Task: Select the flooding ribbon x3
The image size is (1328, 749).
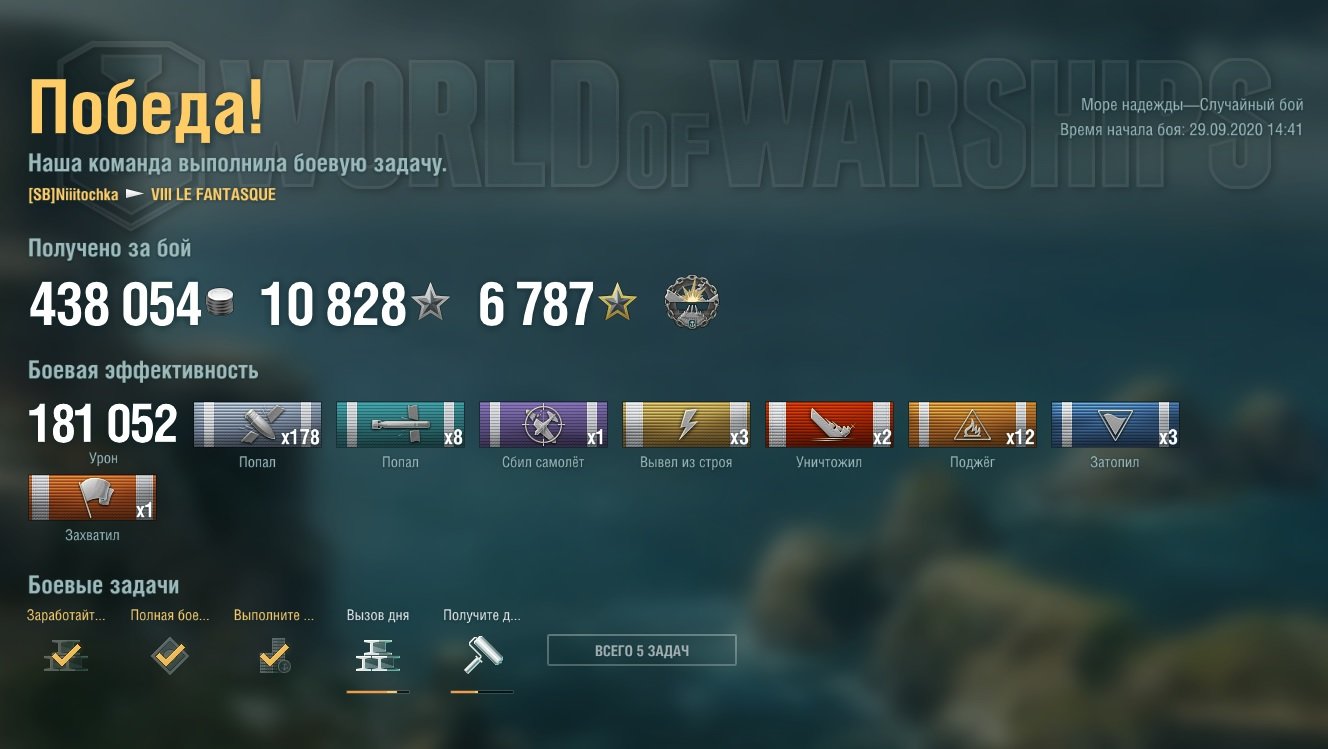Action: 1115,425
